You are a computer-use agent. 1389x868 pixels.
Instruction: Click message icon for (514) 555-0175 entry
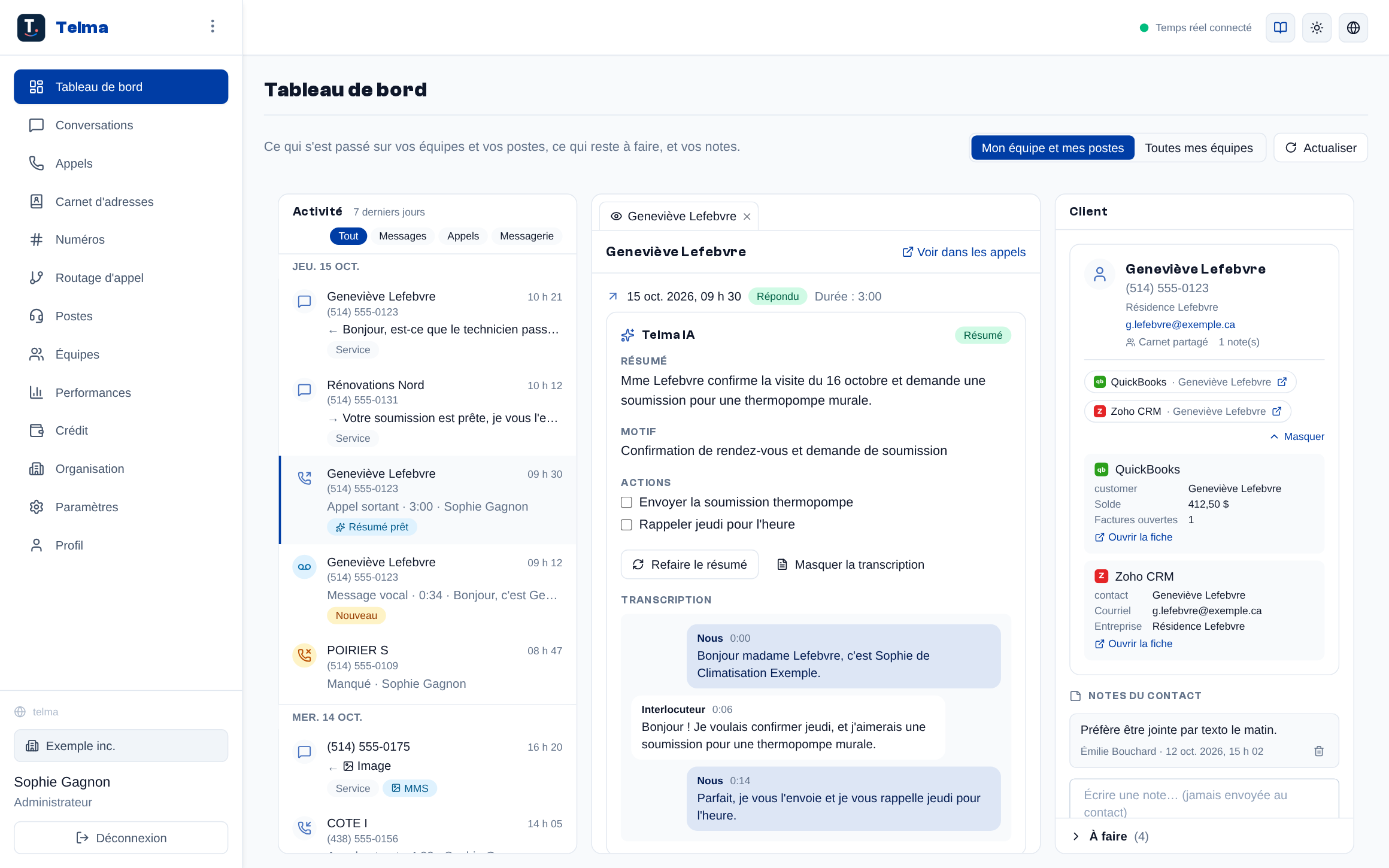pyautogui.click(x=304, y=751)
